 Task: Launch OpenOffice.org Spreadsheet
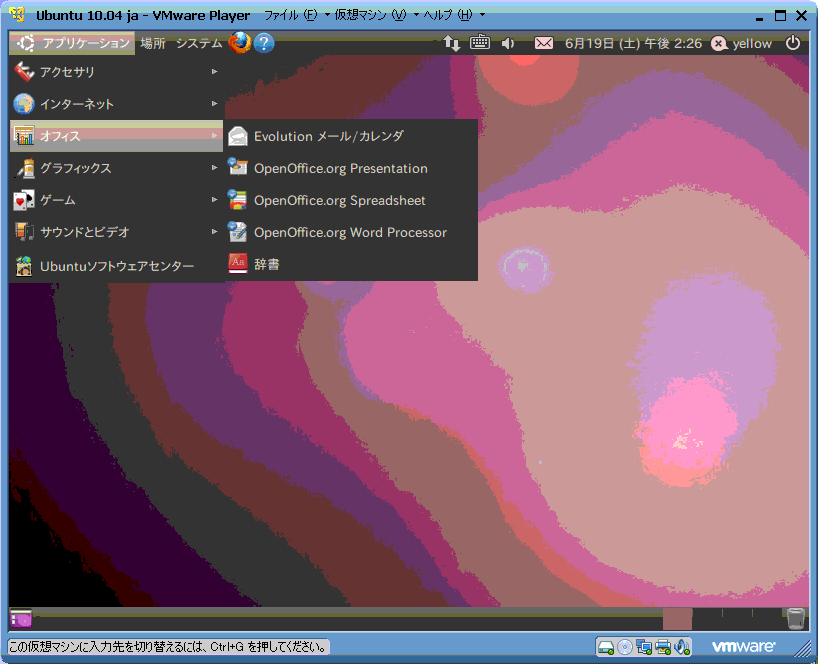click(352, 200)
